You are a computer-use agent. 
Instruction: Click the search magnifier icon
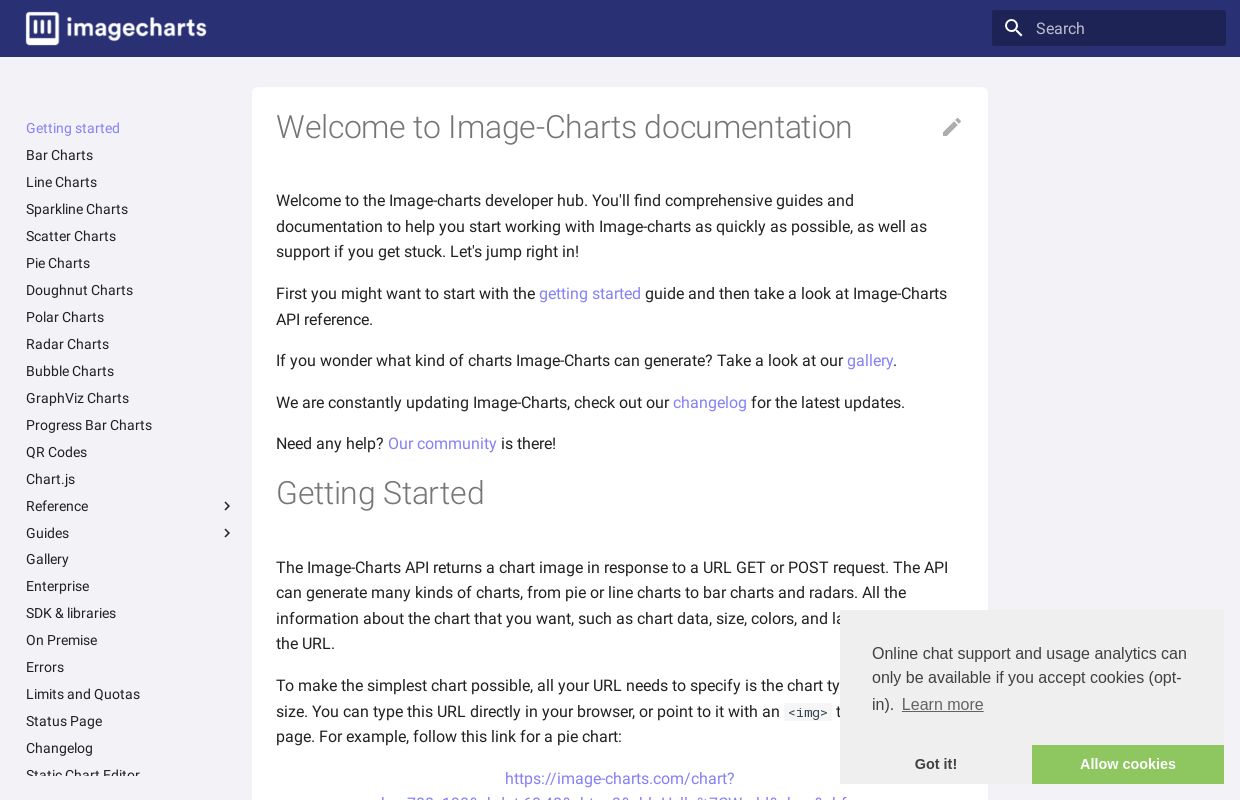pos(1014,28)
